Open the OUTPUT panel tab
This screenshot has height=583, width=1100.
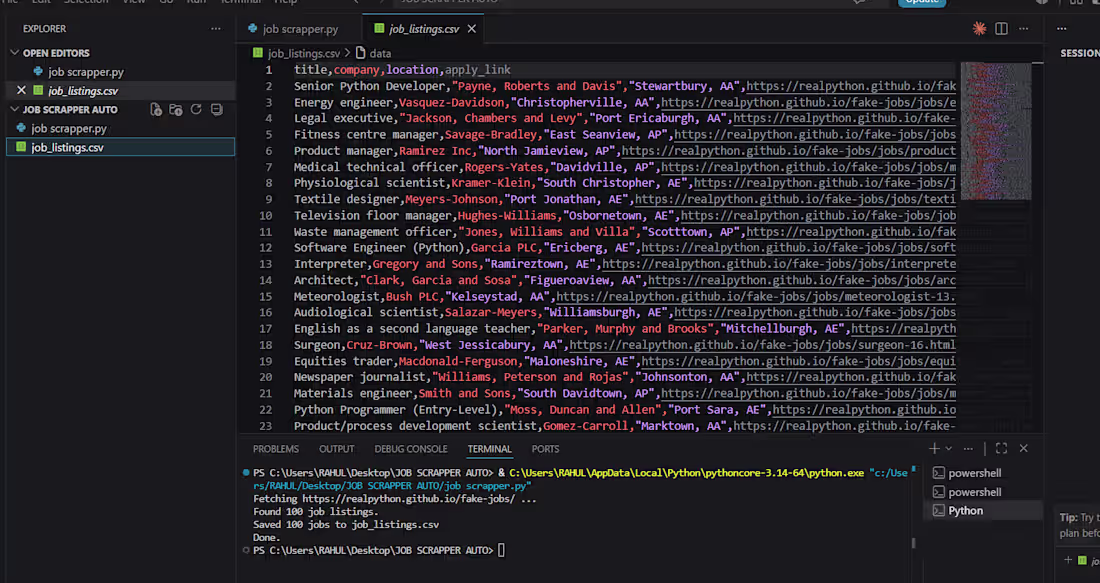point(337,449)
